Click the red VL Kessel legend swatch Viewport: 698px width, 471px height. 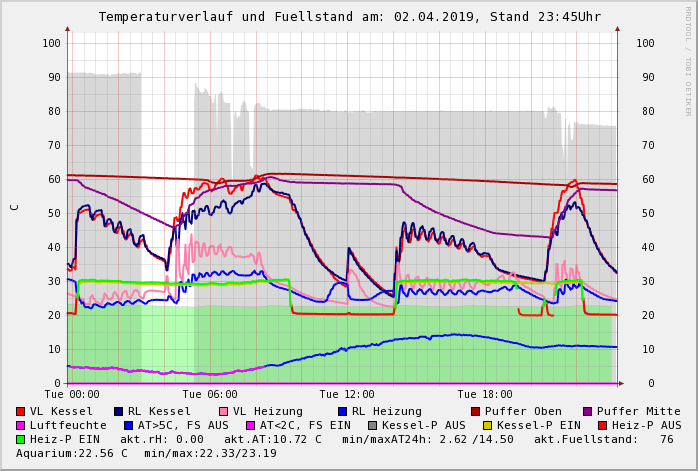click(21, 411)
